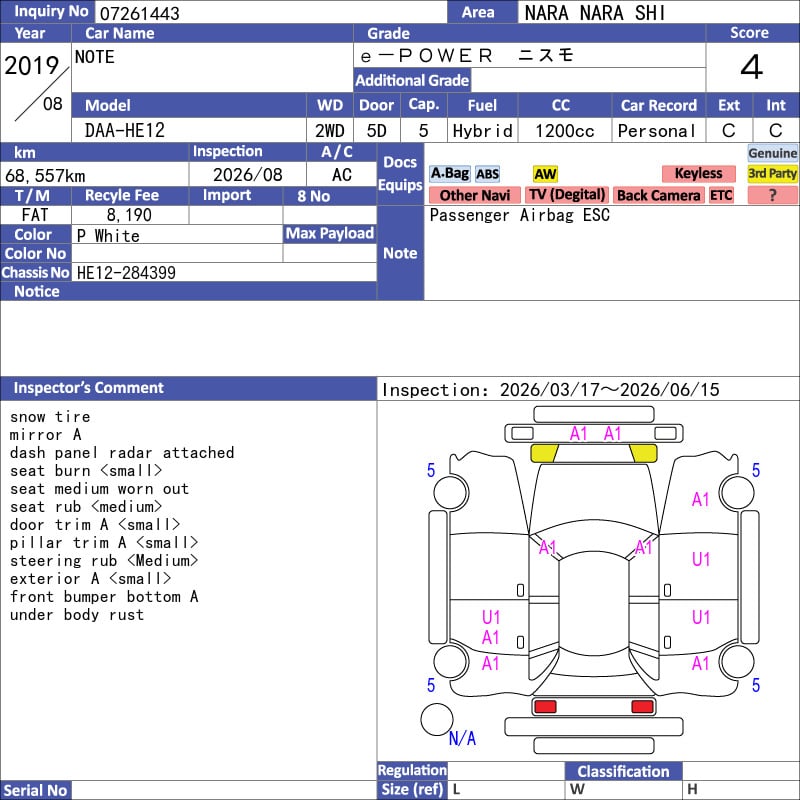The height and width of the screenshot is (800, 800).
Task: Select the Additional Grade label
Action: pos(412,80)
